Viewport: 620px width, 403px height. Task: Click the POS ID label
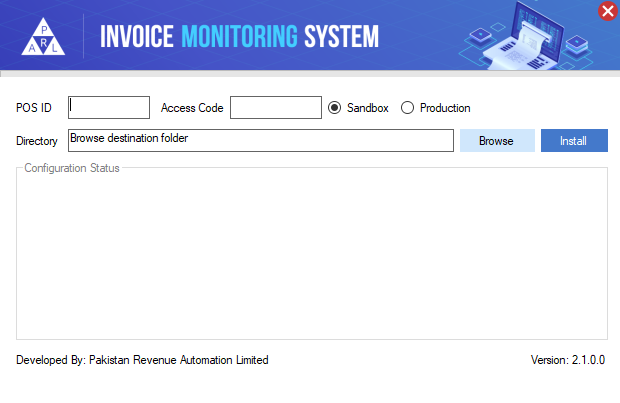pyautogui.click(x=34, y=108)
